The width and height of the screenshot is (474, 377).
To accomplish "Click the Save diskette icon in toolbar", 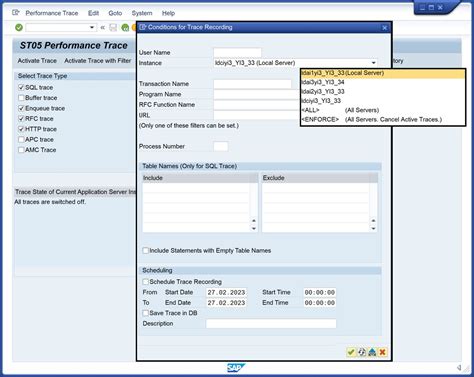I will tap(113, 27).
